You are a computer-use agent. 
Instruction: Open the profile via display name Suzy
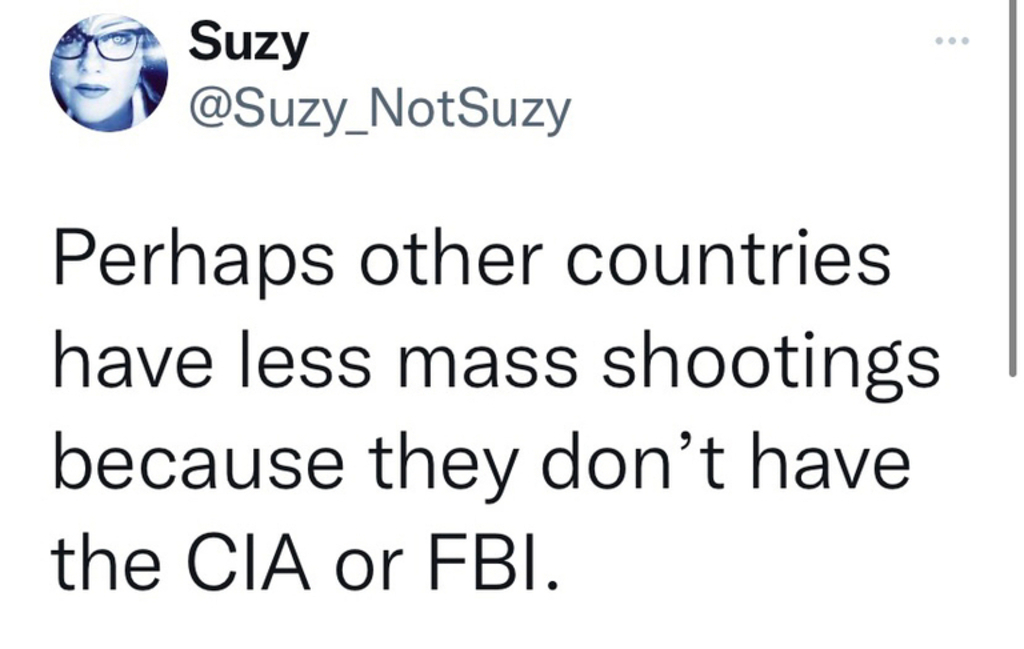(x=249, y=44)
